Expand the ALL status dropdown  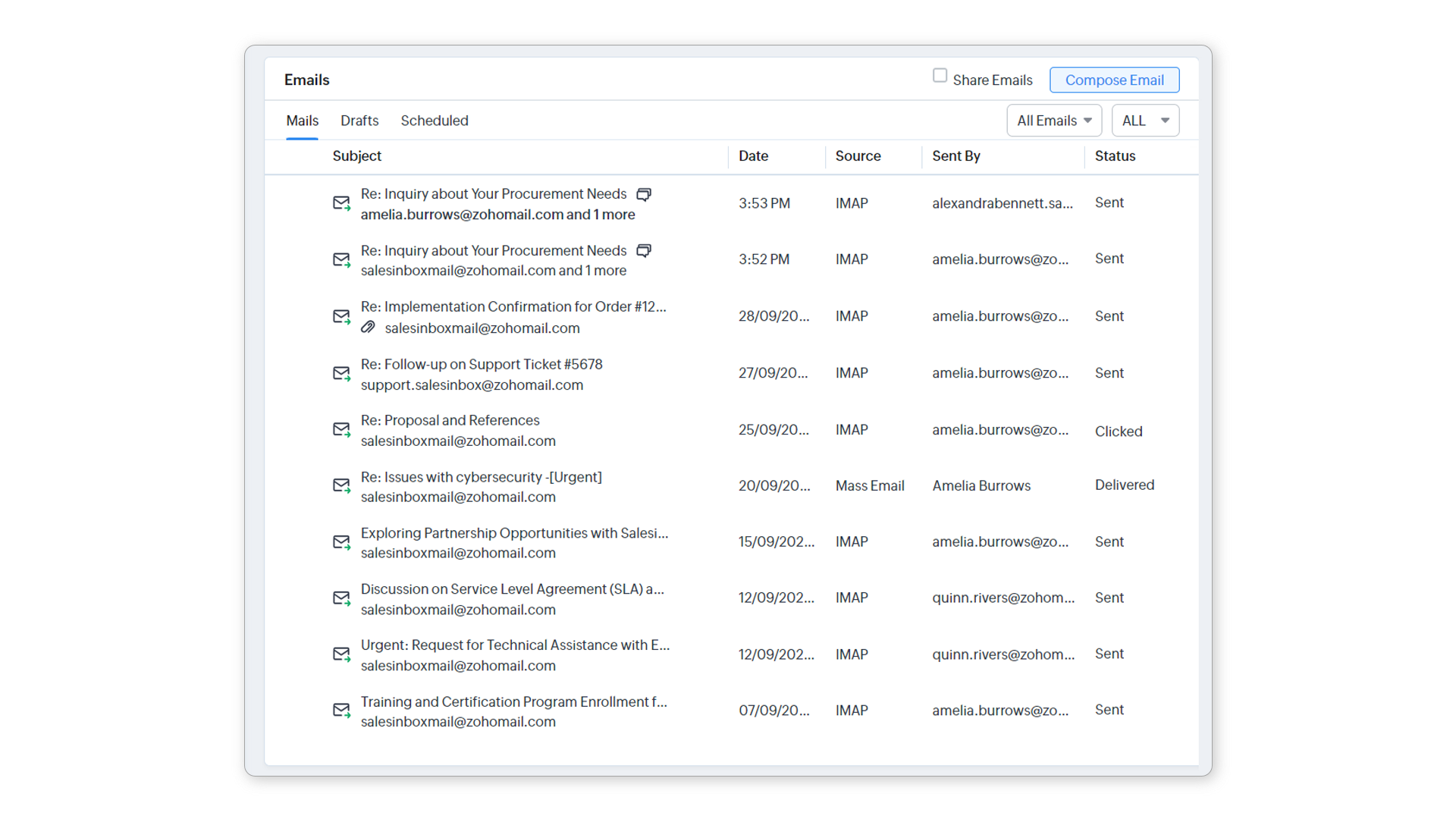coord(1145,121)
